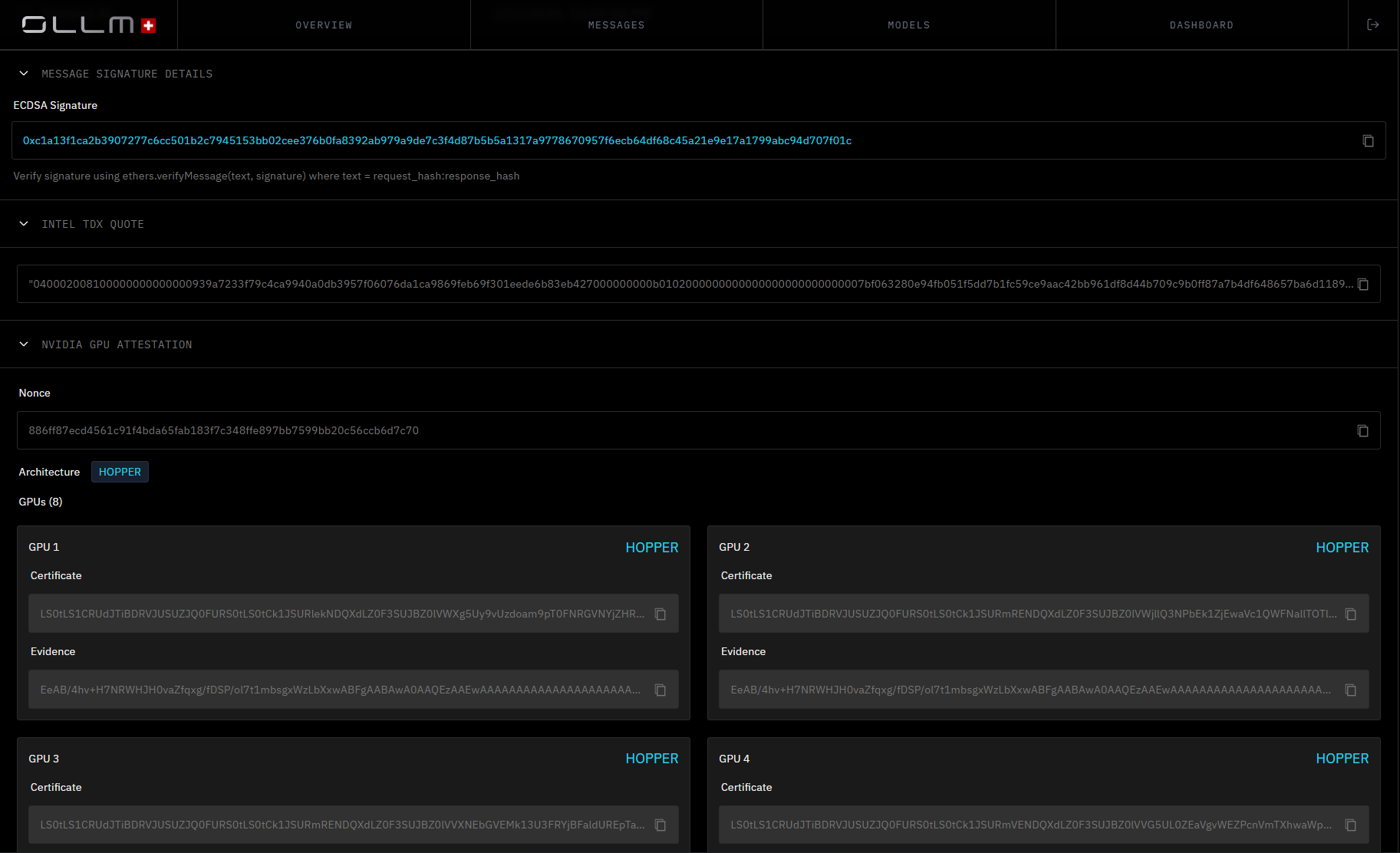Click the logout icon in the header
This screenshot has height=853, width=1400.
click(1373, 25)
